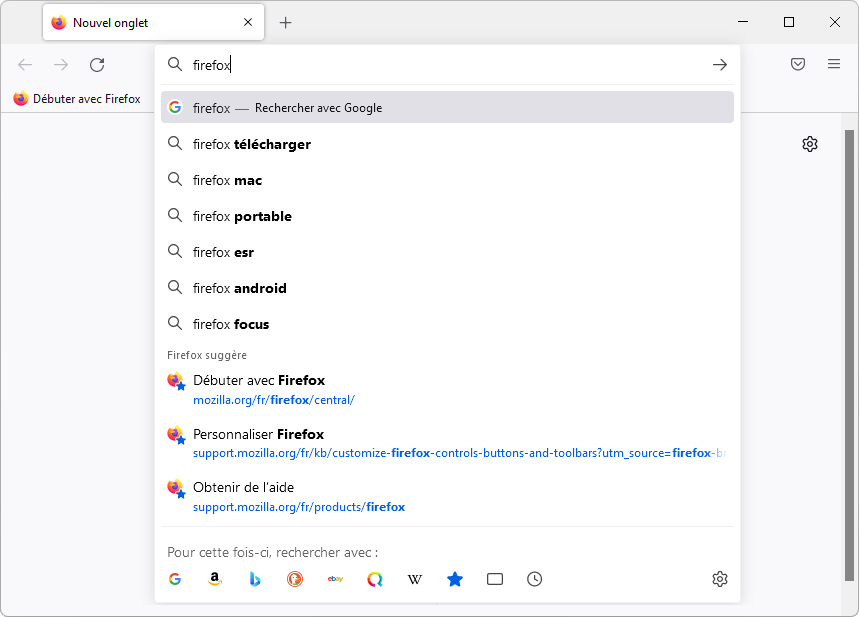The width and height of the screenshot is (859, 617).
Task: Reload the current page
Action: pos(97,65)
